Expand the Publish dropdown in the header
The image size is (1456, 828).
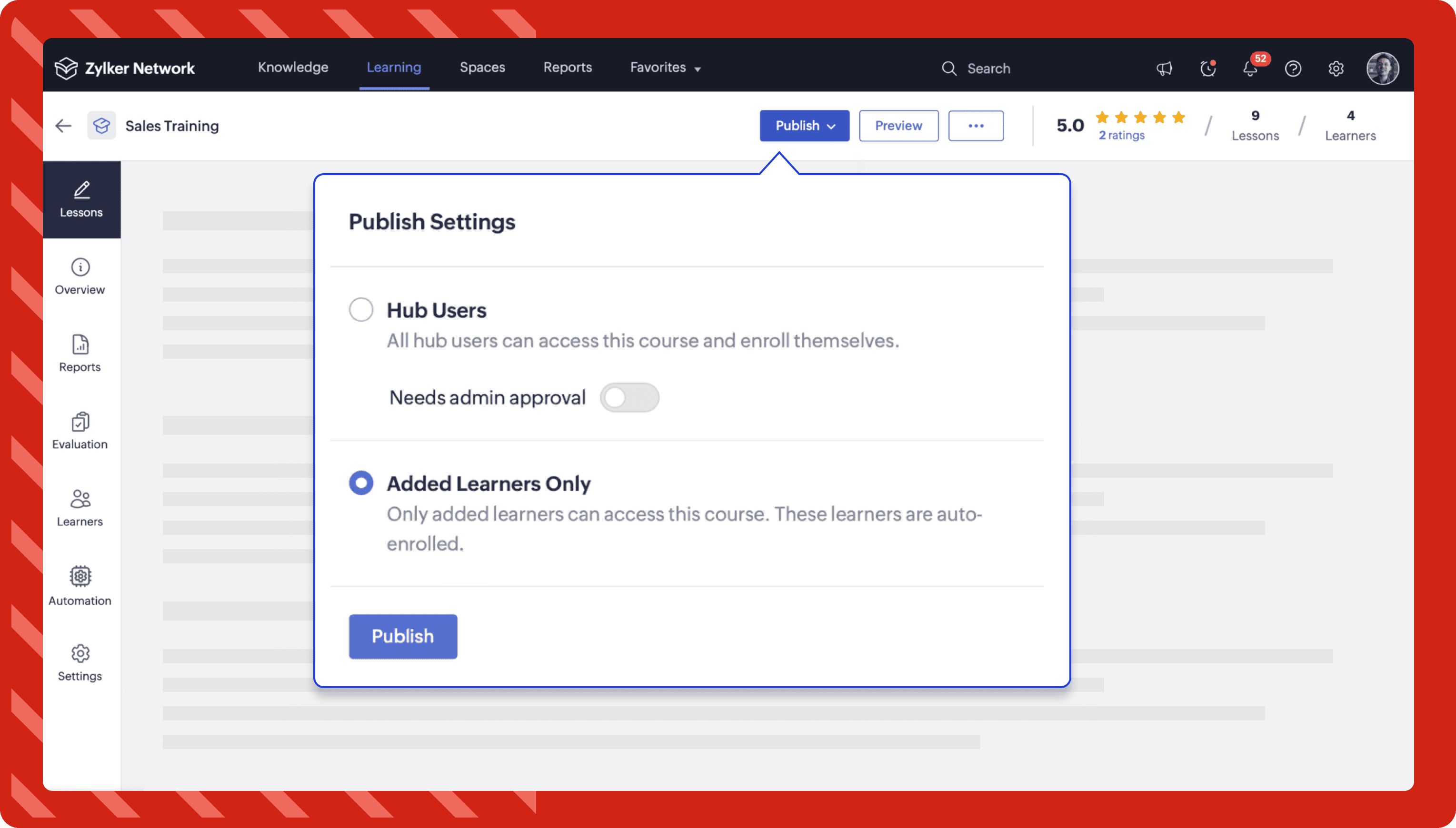point(805,126)
